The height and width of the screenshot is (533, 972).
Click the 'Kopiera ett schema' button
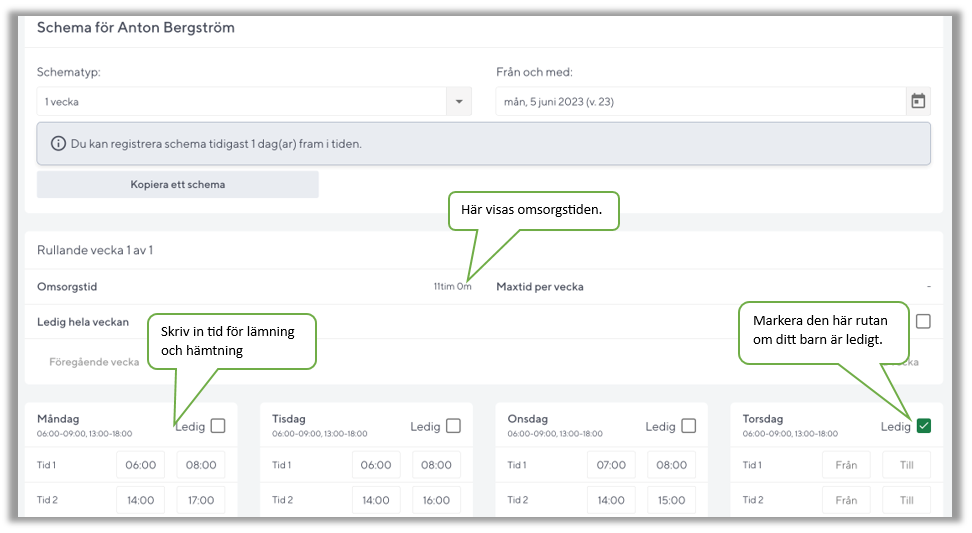coord(177,185)
